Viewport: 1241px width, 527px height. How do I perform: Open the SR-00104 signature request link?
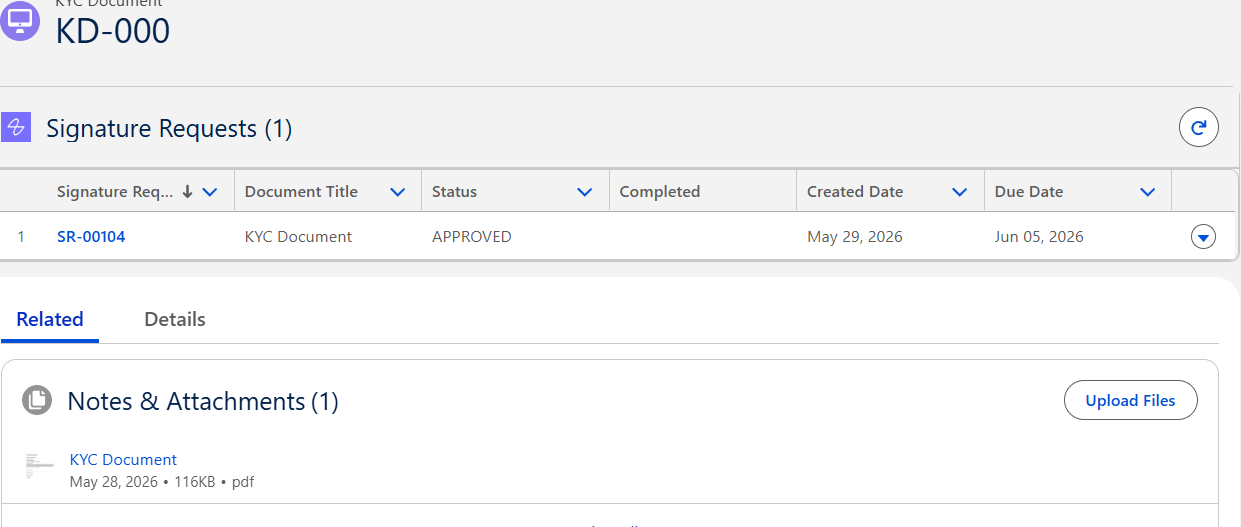coord(91,237)
